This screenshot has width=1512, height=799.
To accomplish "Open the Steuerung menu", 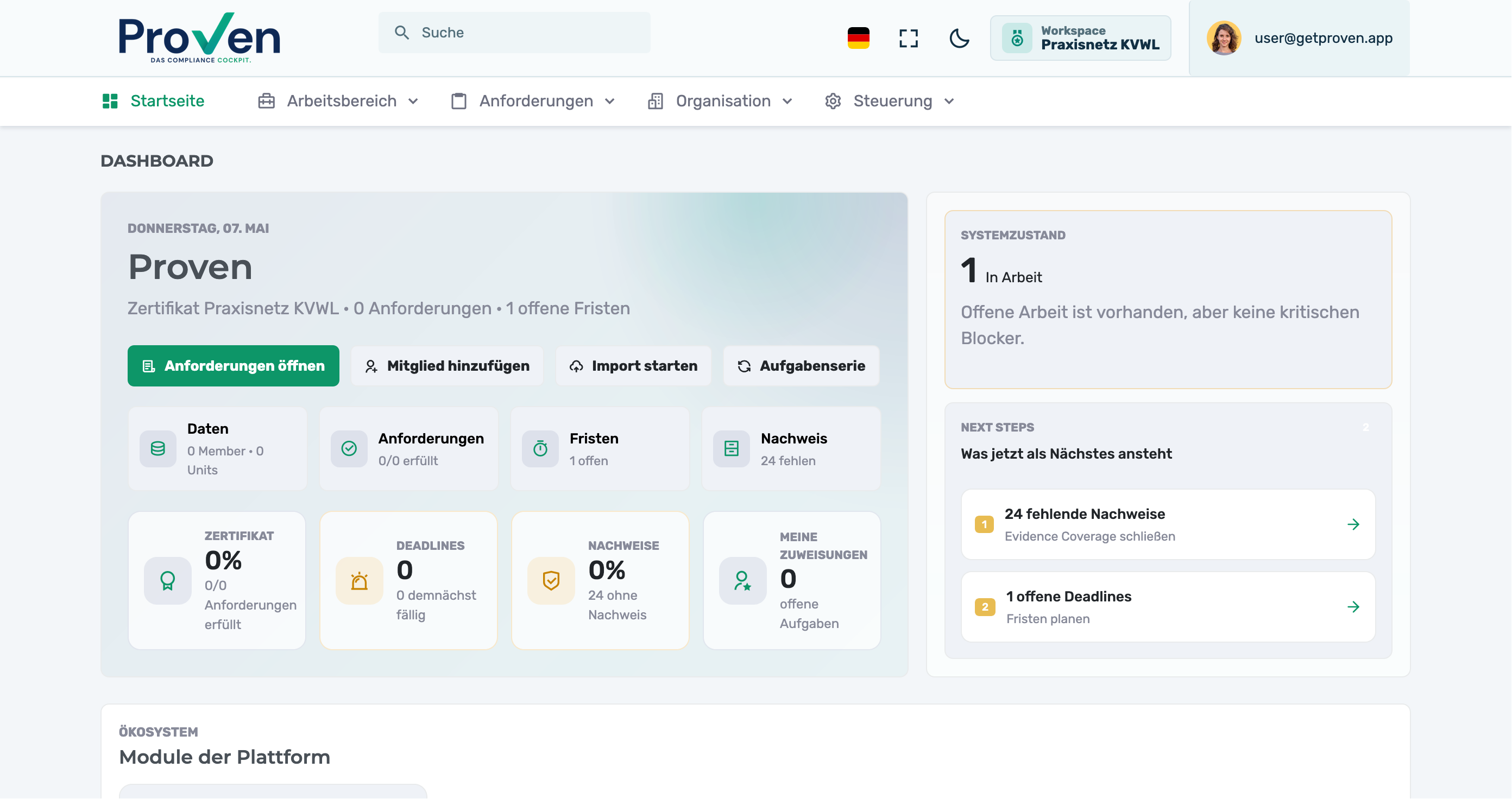I will tap(890, 101).
